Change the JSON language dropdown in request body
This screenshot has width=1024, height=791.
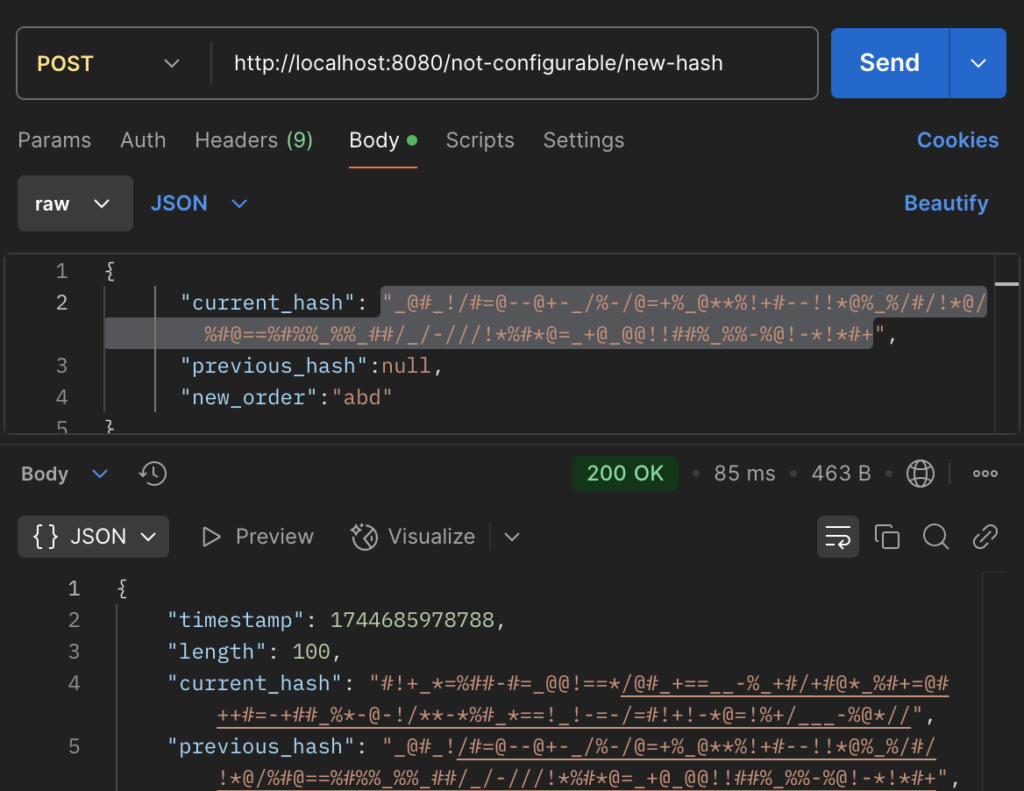pyautogui.click(x=198, y=204)
